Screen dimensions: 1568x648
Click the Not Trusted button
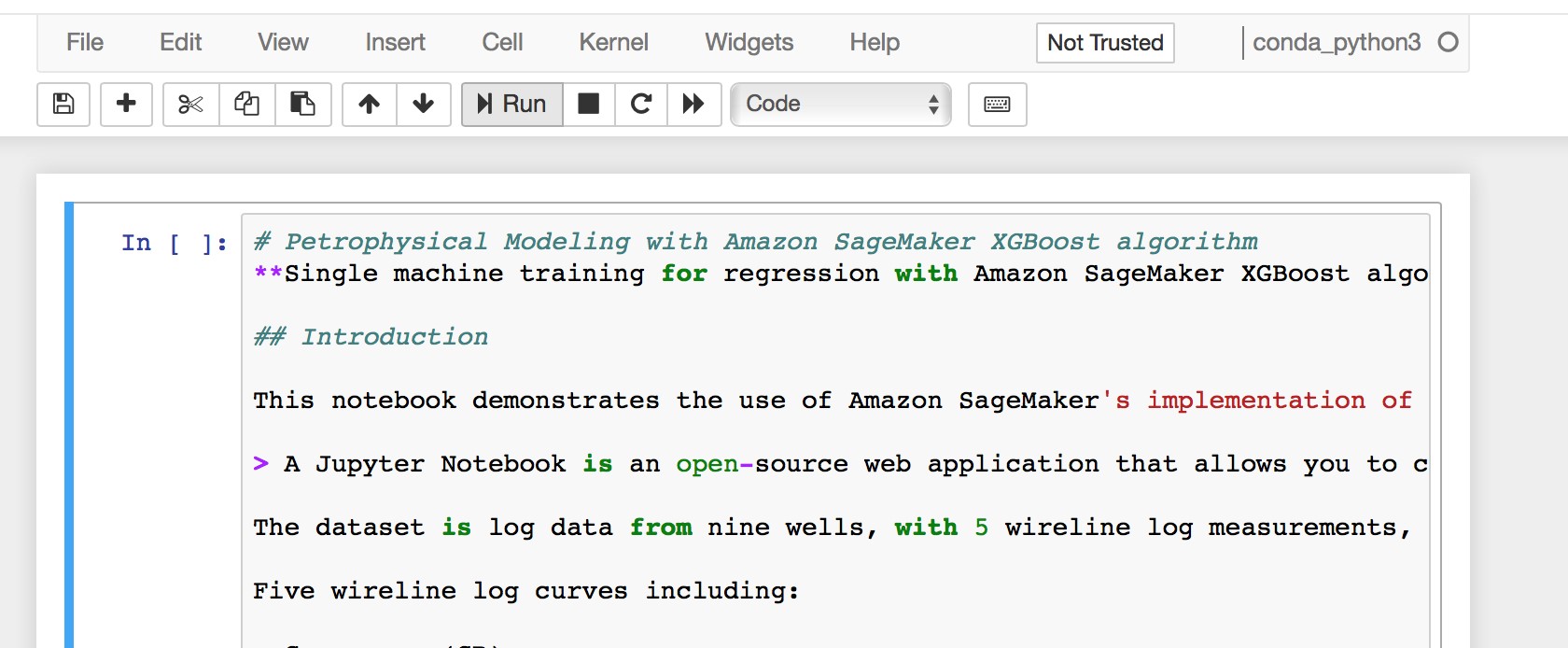pyautogui.click(x=1104, y=43)
